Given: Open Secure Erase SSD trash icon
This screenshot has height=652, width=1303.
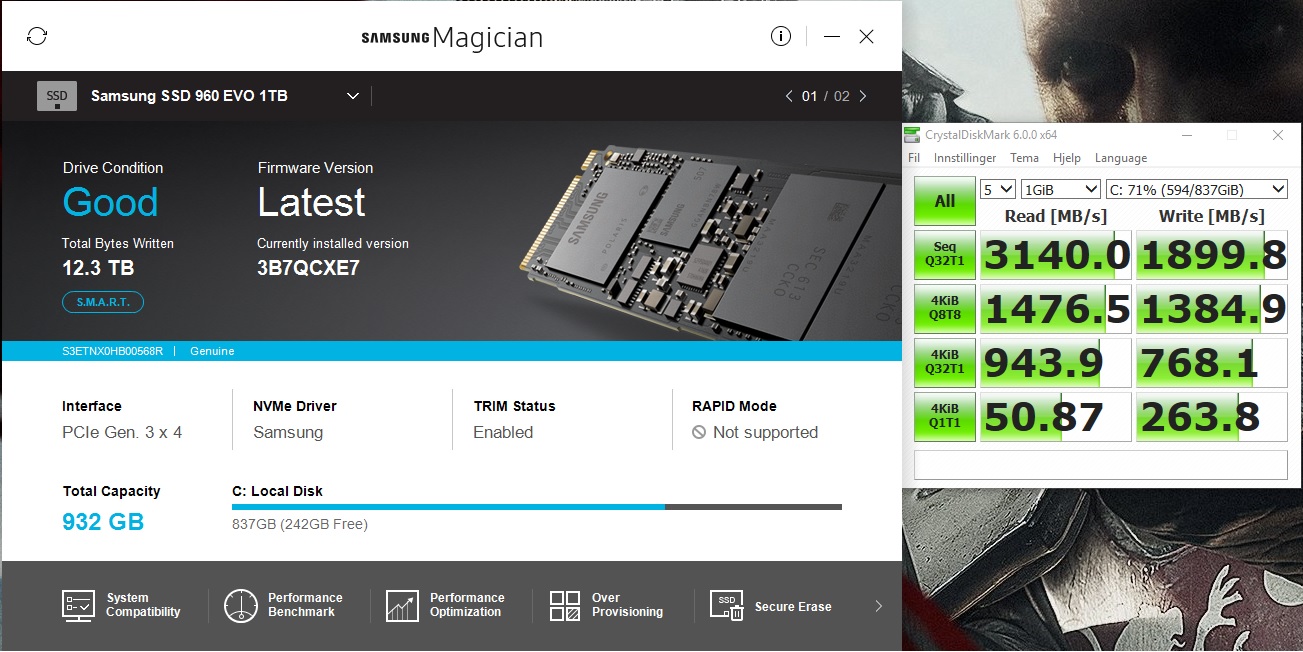Looking at the screenshot, I should click(727, 606).
